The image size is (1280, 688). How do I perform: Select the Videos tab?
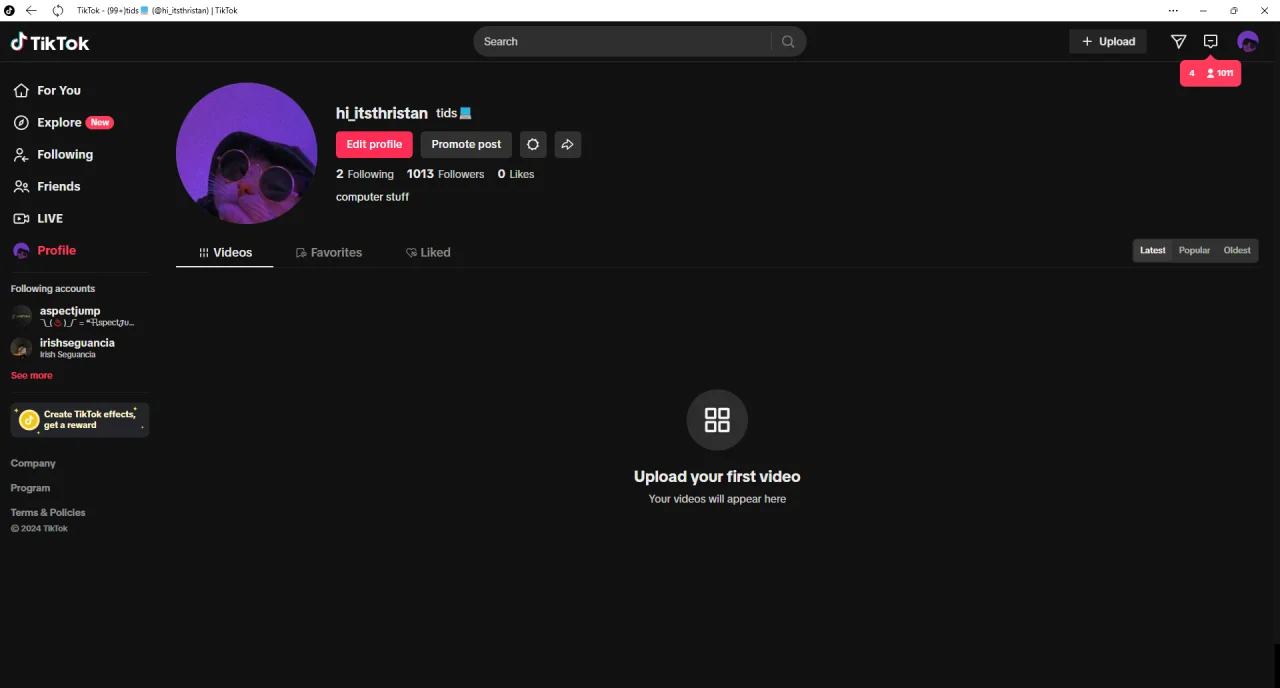[x=225, y=252]
